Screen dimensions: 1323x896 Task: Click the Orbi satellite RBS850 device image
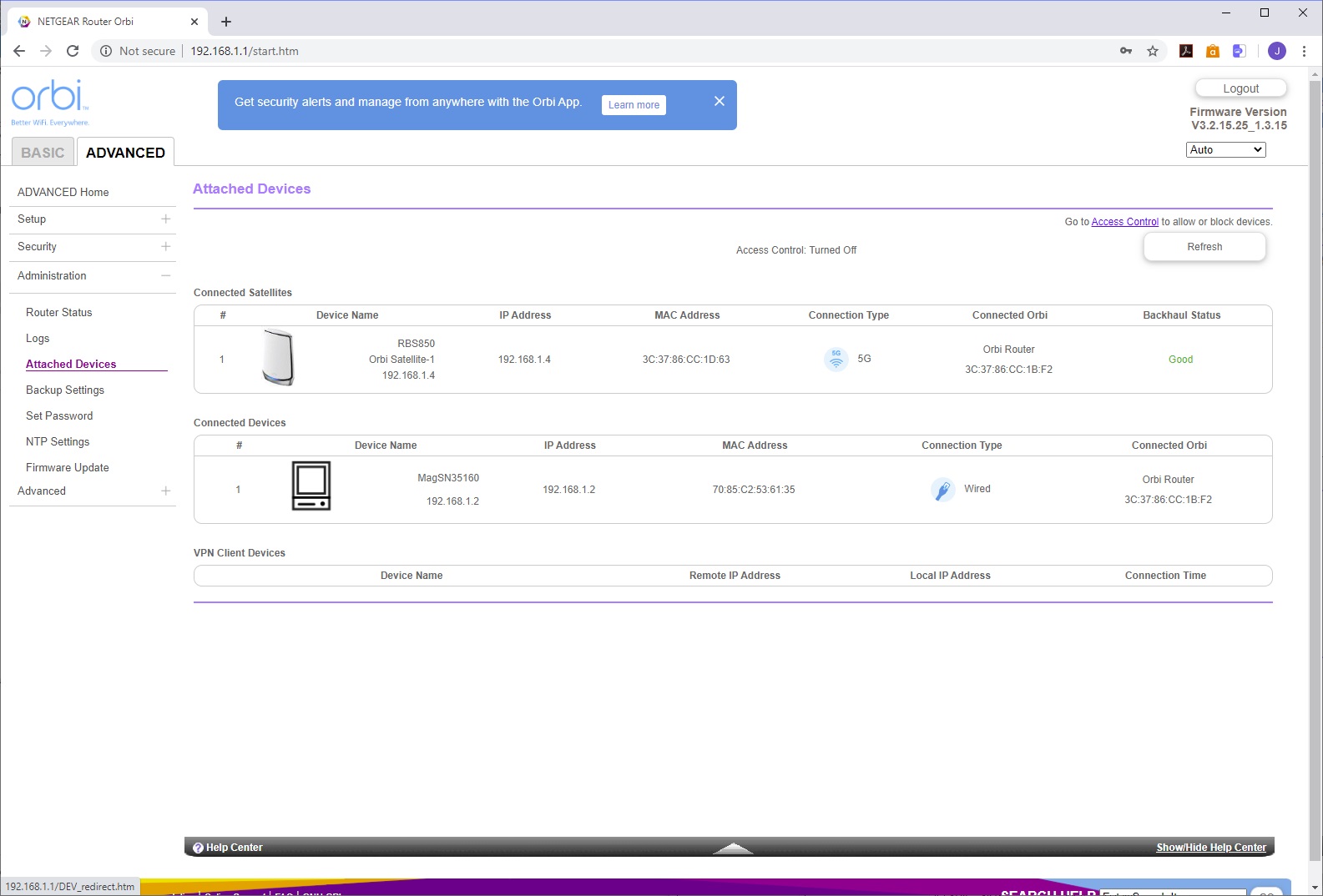click(278, 357)
